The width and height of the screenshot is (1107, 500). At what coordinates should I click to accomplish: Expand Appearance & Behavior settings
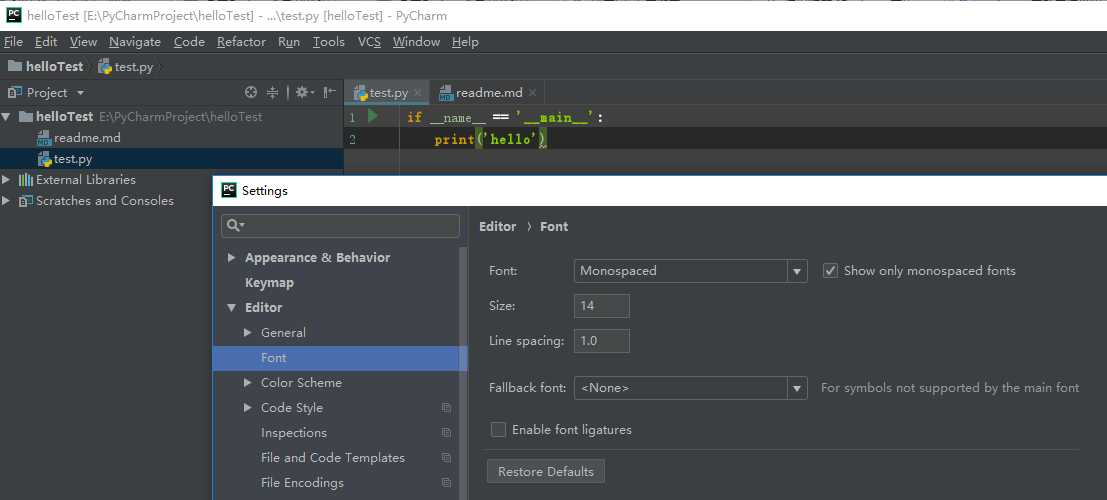[232, 258]
